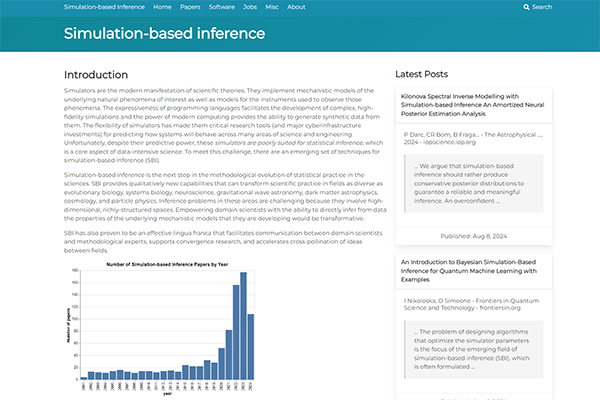The image size is (600, 400).
Task: Open the About page
Action: click(x=296, y=7)
